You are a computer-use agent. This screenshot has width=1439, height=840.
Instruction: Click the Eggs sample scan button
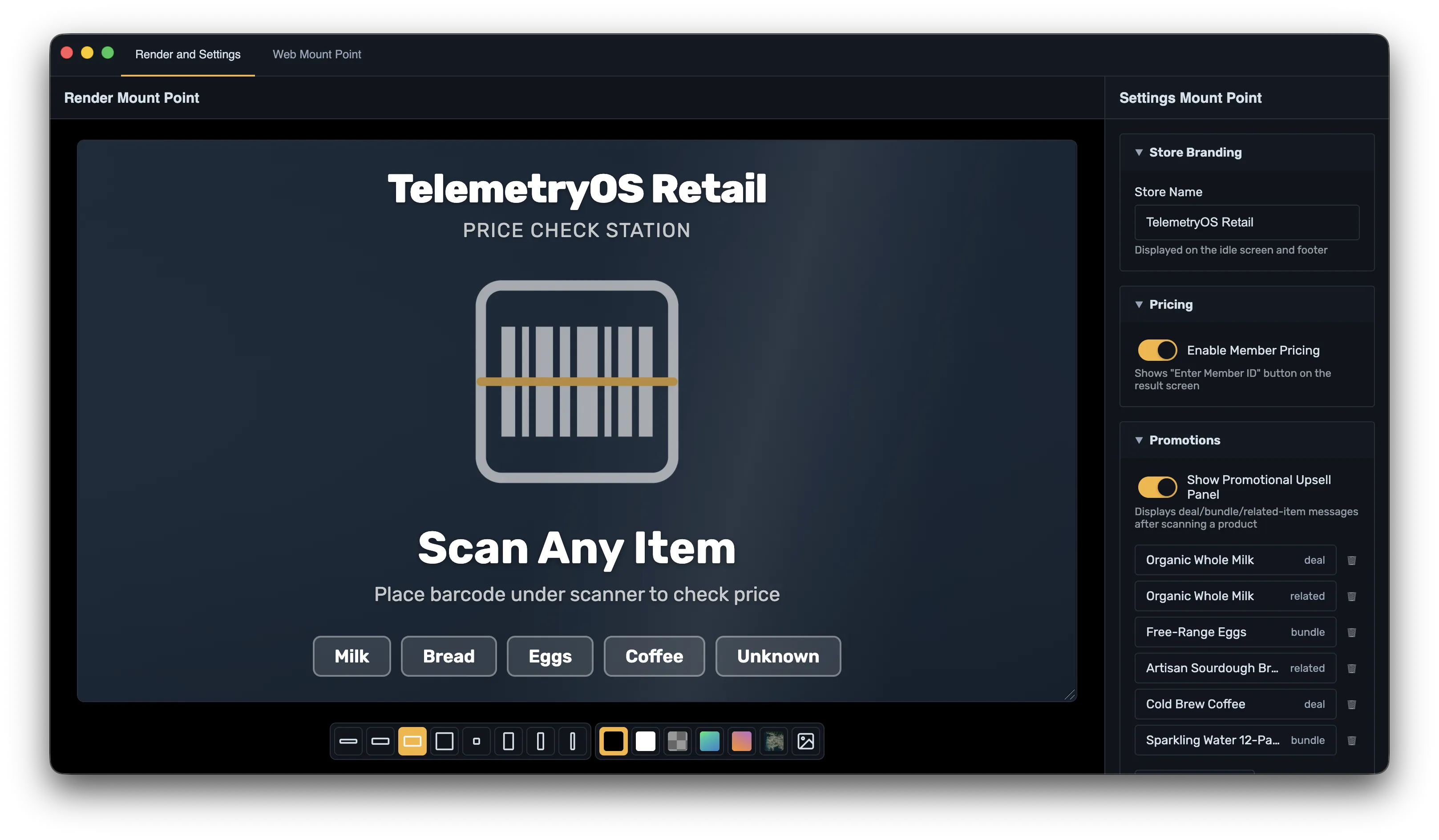(550, 656)
